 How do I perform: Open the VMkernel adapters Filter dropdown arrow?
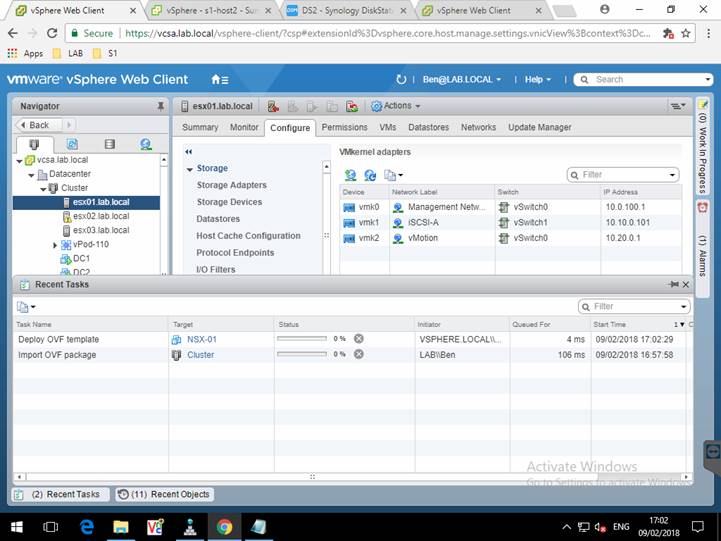pyautogui.click(x=672, y=175)
